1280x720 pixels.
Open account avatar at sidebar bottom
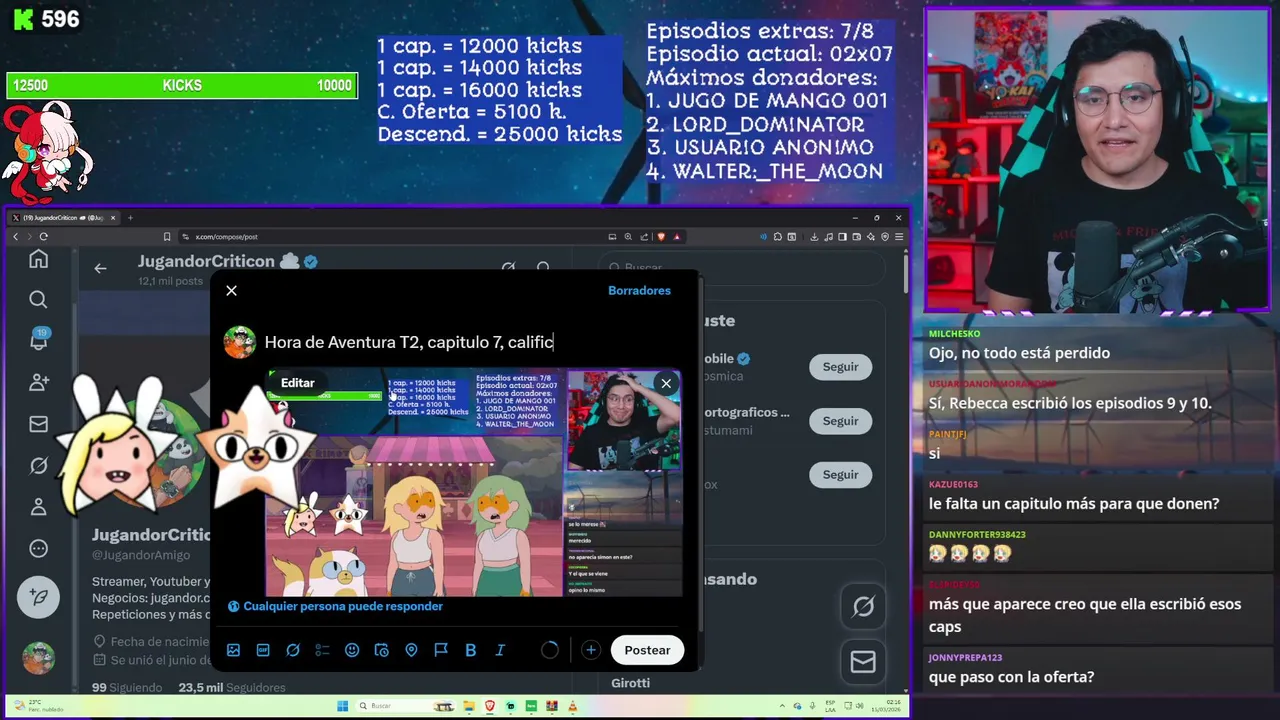tap(38, 657)
